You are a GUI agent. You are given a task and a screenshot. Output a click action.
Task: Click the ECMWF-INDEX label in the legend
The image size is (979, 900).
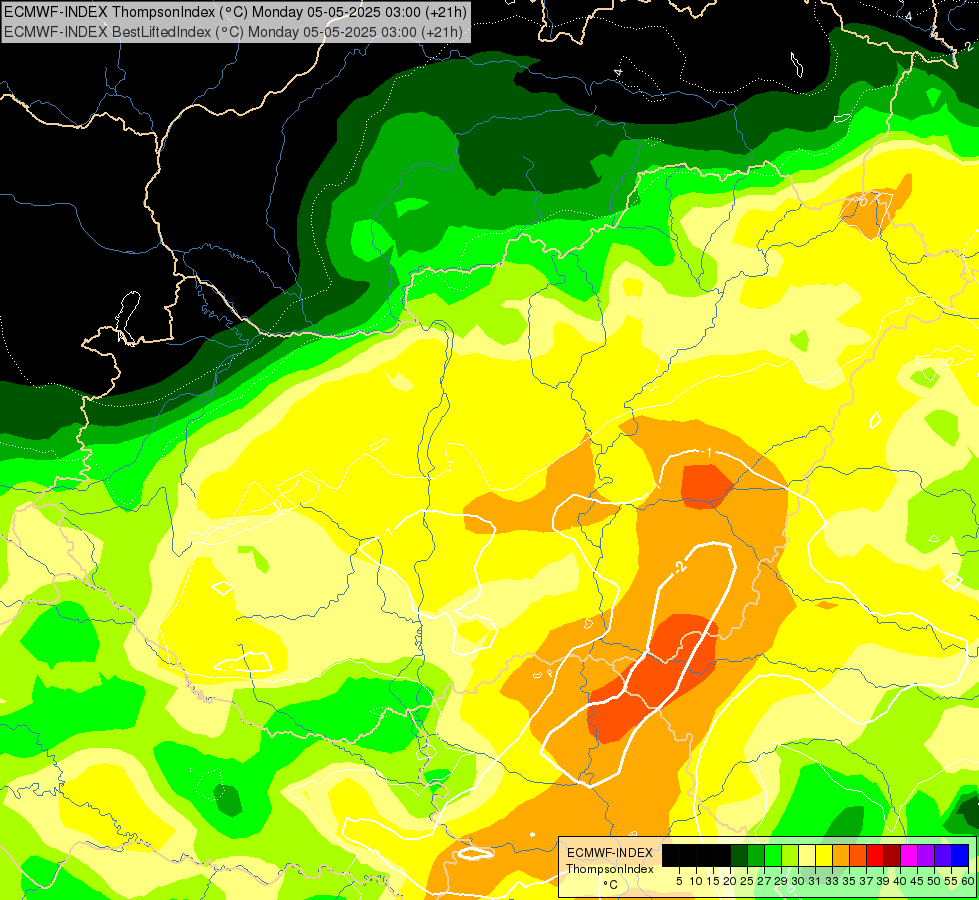click(610, 853)
